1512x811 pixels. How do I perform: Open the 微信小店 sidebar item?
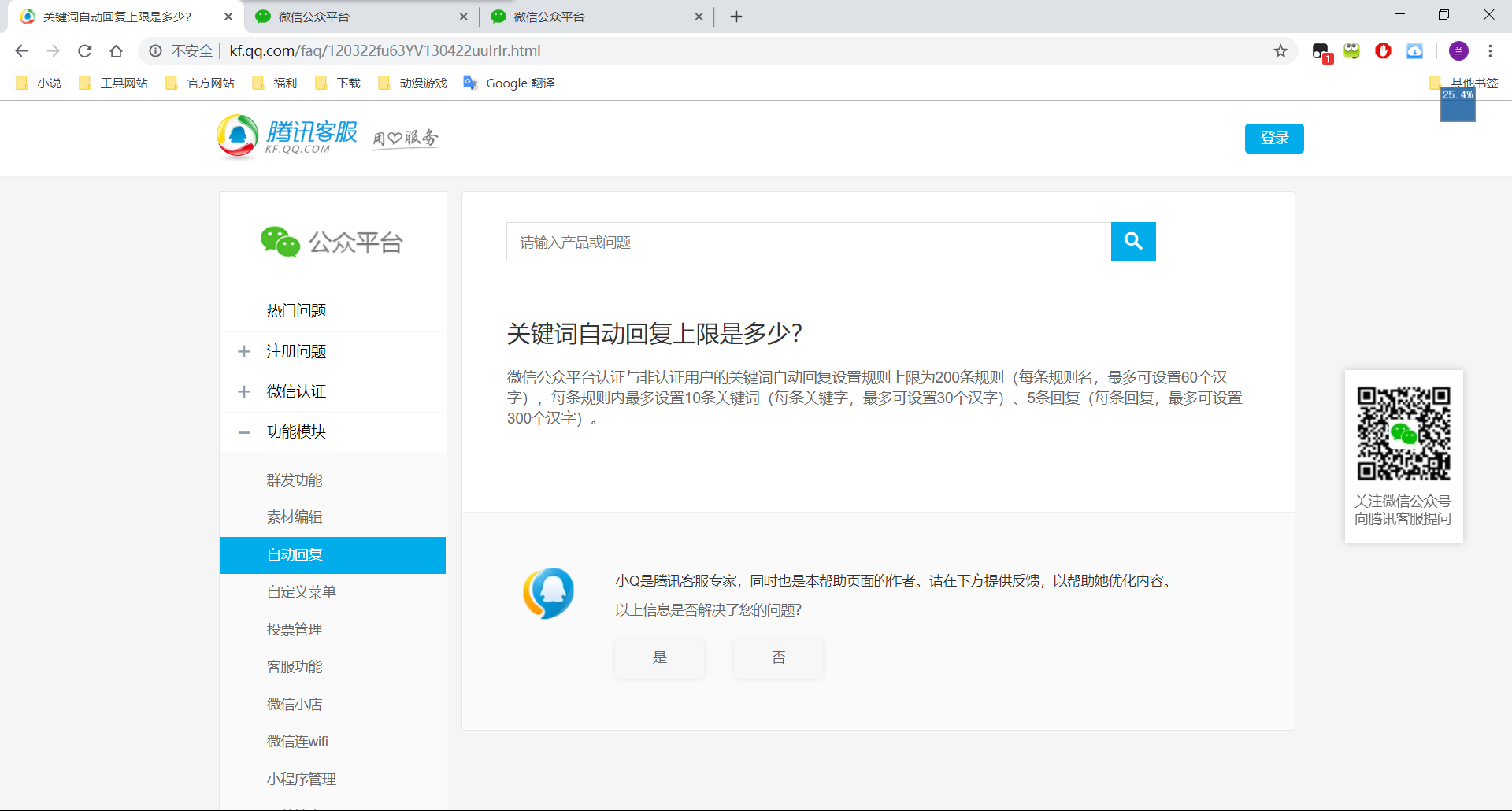[295, 705]
